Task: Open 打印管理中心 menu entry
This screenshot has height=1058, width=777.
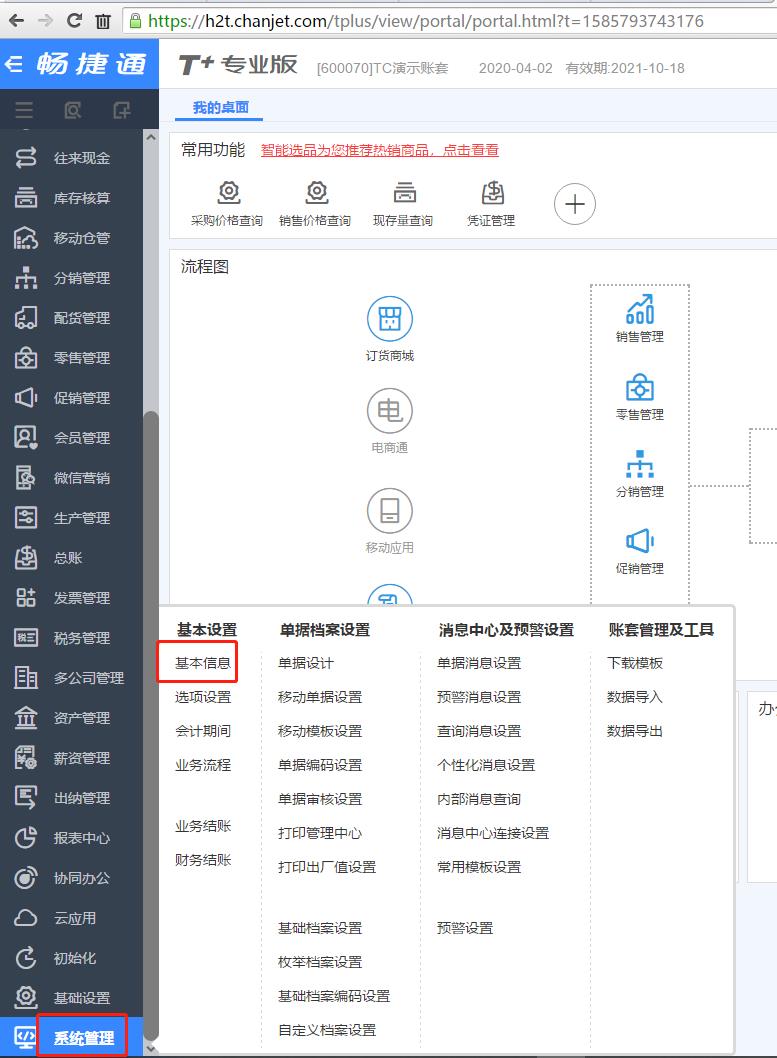Action: (x=320, y=833)
